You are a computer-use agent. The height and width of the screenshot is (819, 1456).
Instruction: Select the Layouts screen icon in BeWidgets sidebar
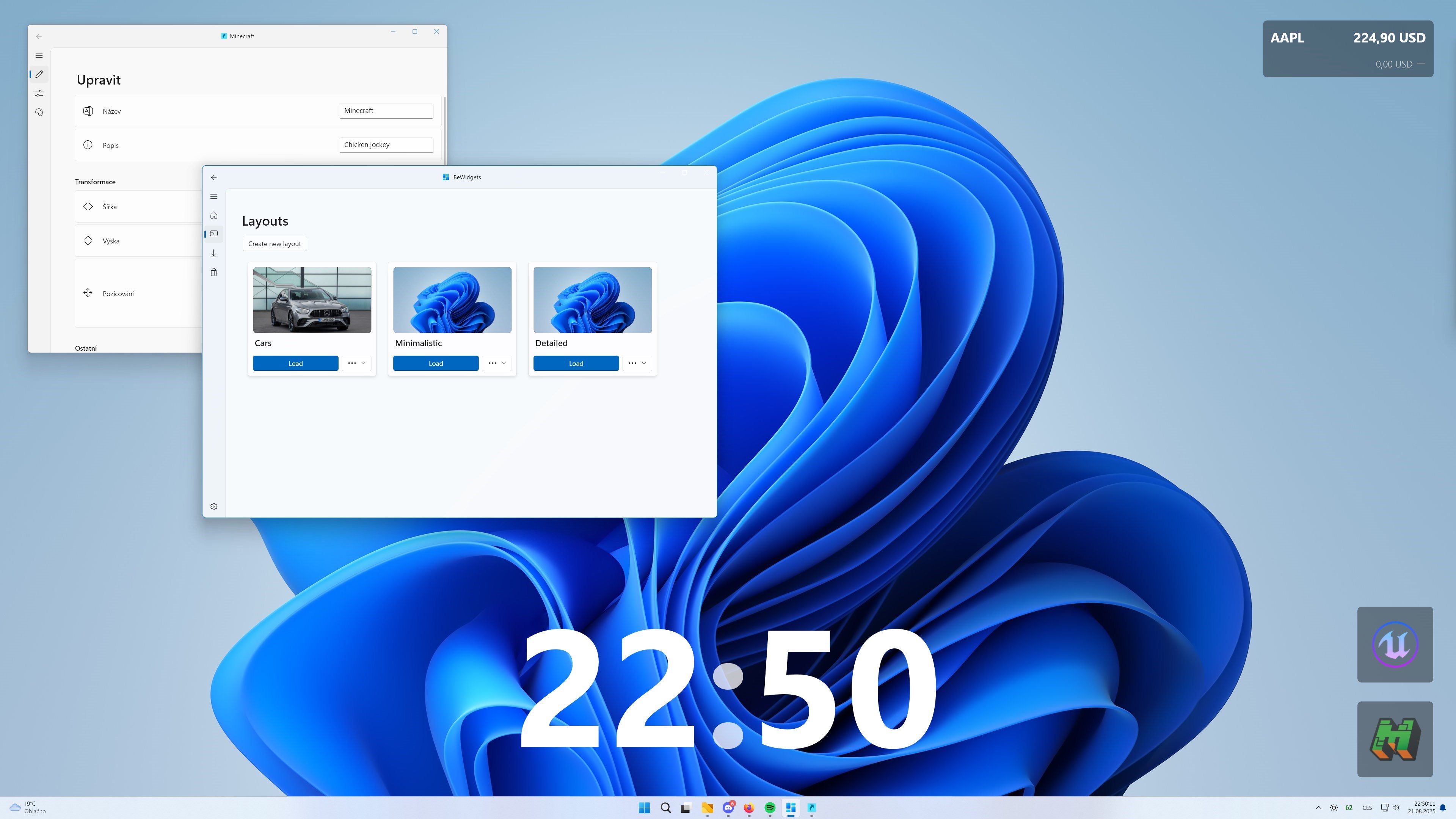coord(213,234)
